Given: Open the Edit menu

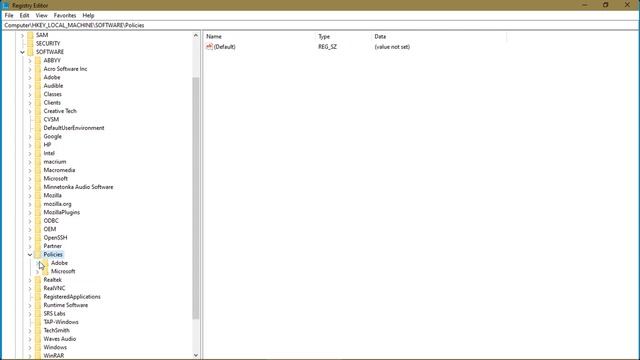Looking at the screenshot, I should coord(24,16).
